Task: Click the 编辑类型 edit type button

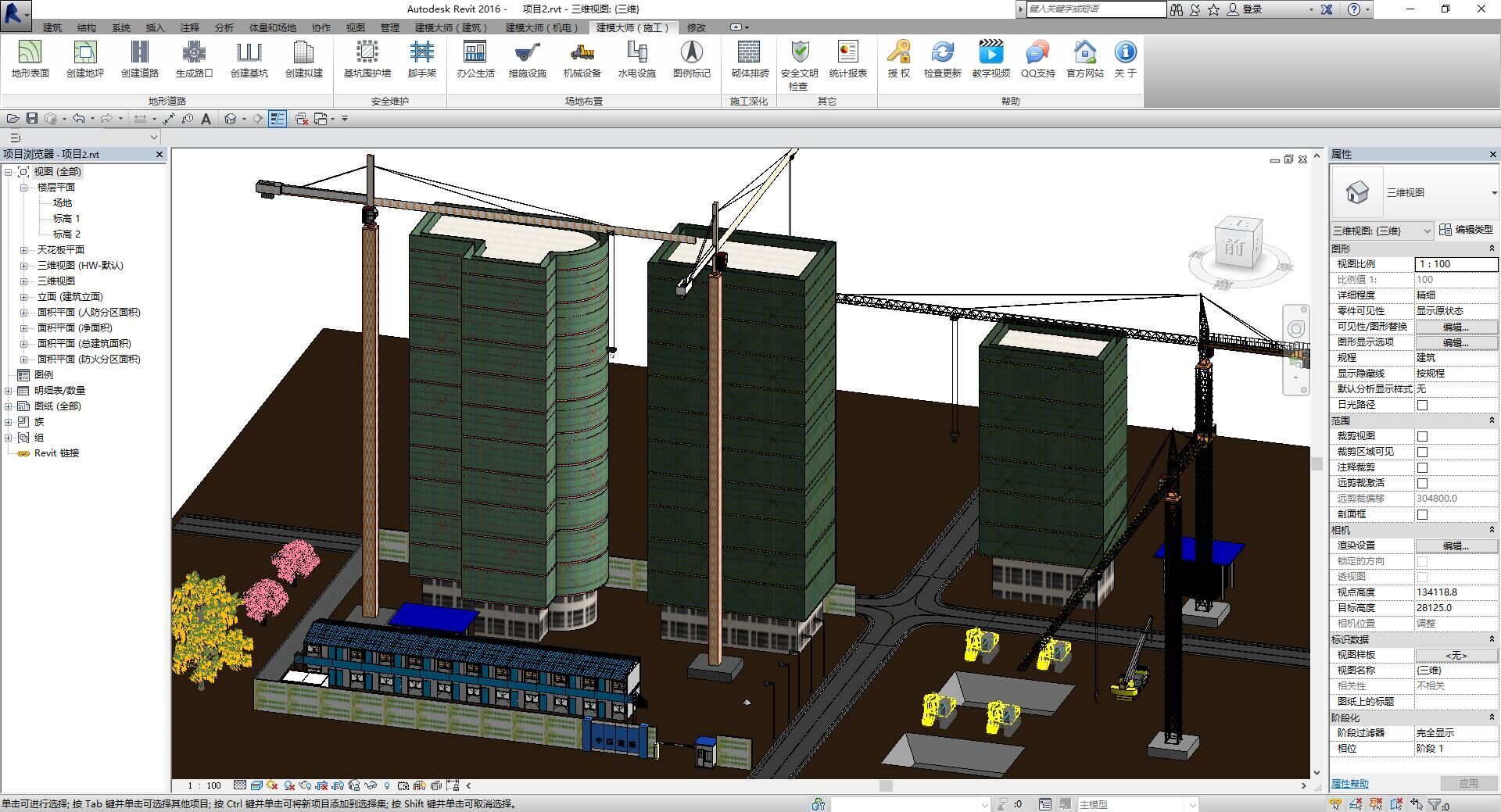Action: tap(1466, 230)
